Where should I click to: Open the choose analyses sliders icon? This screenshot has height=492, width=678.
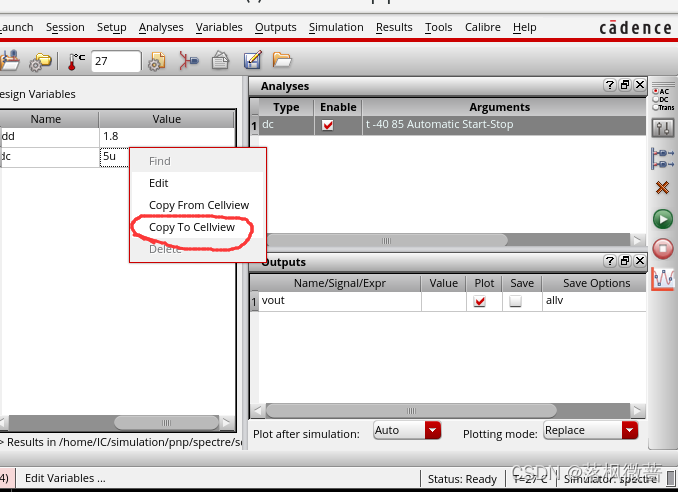pos(662,127)
